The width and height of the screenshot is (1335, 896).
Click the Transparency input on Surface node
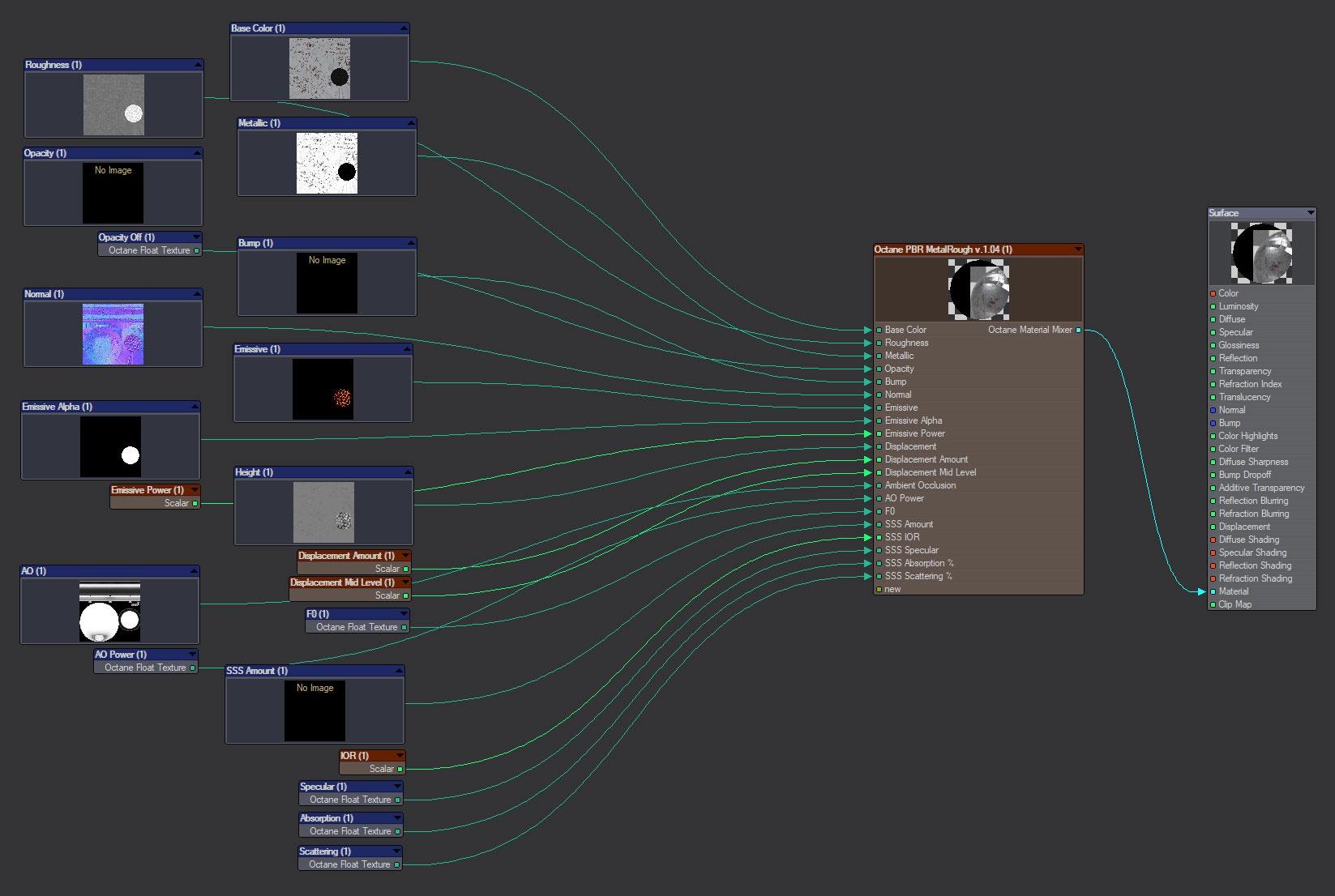[1213, 372]
